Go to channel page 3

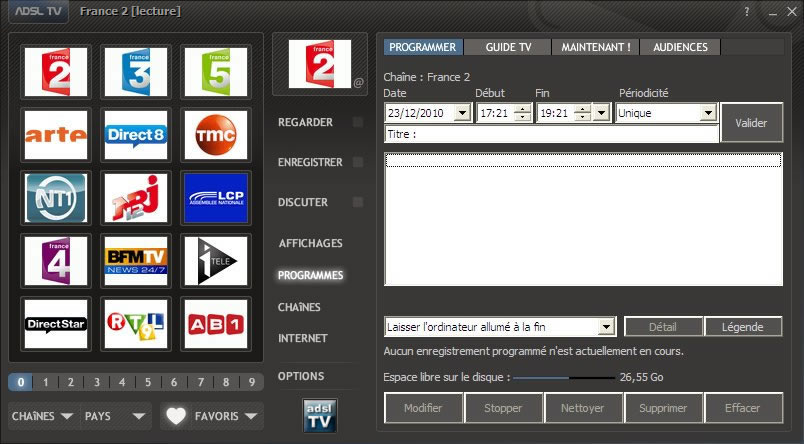[x=96, y=382]
